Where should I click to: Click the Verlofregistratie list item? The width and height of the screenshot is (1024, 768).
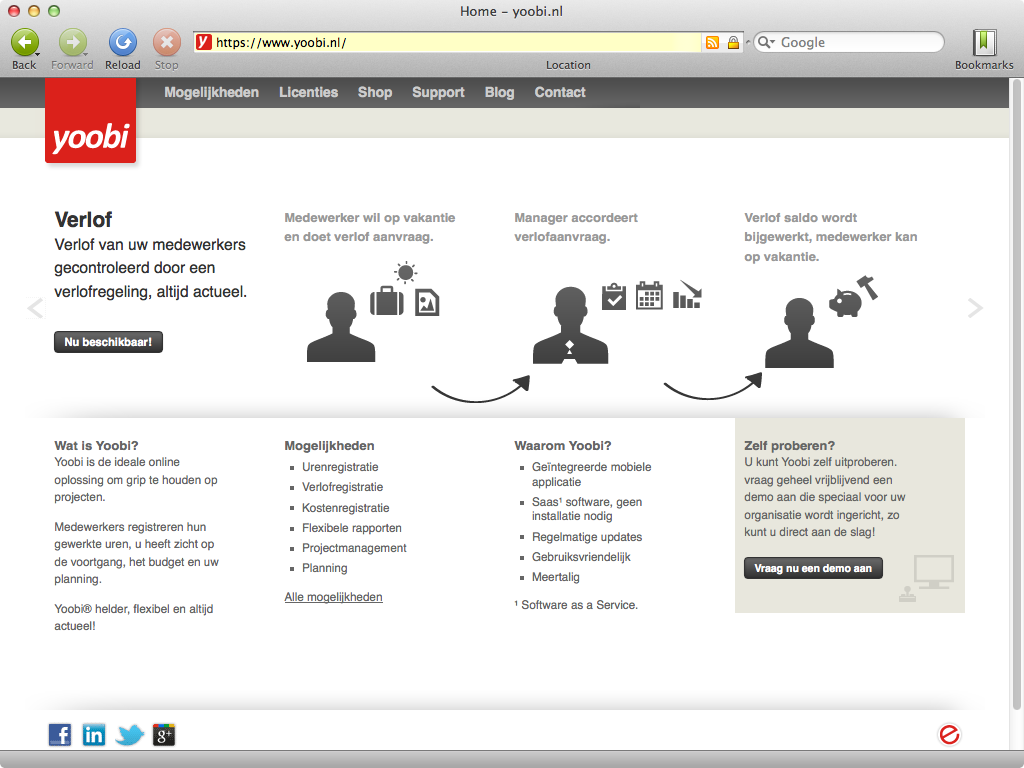click(343, 487)
